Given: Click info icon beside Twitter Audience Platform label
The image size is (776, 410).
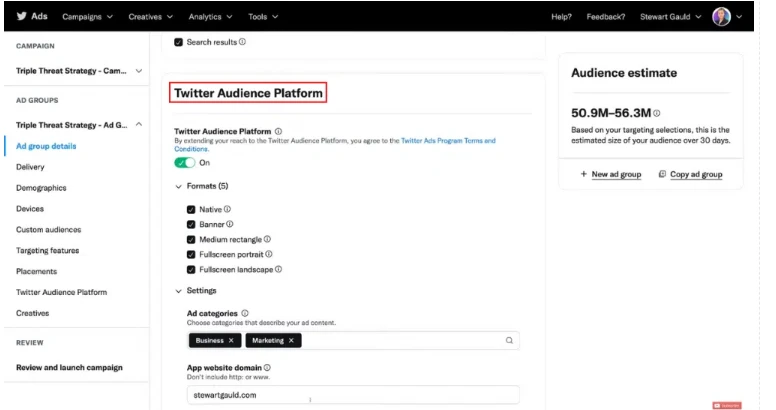Looking at the screenshot, I should point(279,131).
